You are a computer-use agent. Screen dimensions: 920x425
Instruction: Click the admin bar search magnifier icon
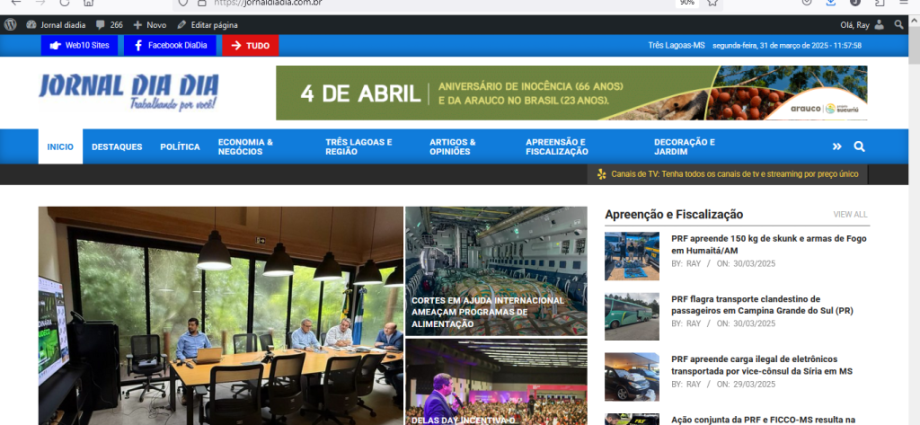click(x=898, y=25)
